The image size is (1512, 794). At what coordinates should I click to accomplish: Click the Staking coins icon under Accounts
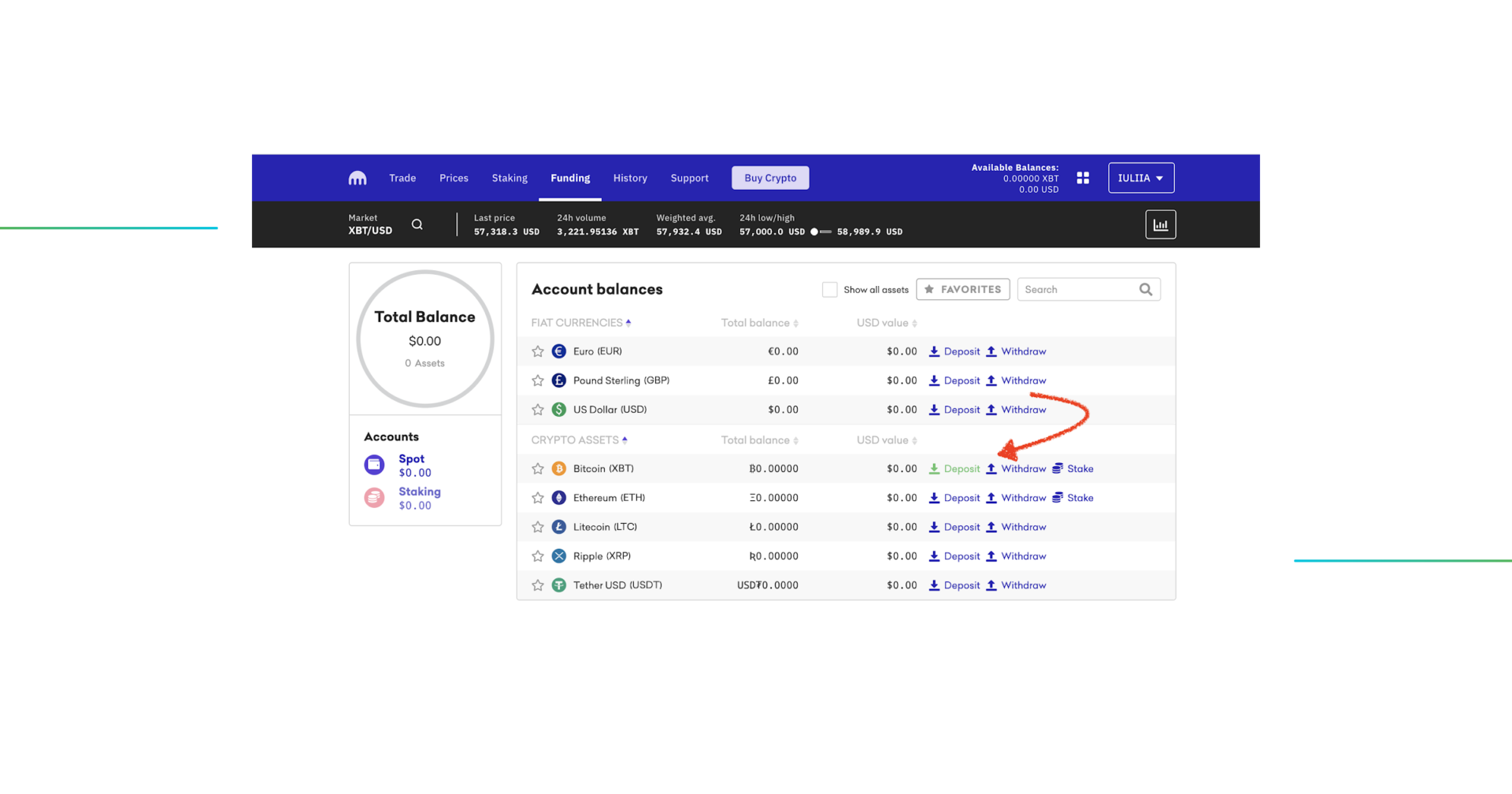tap(374, 497)
